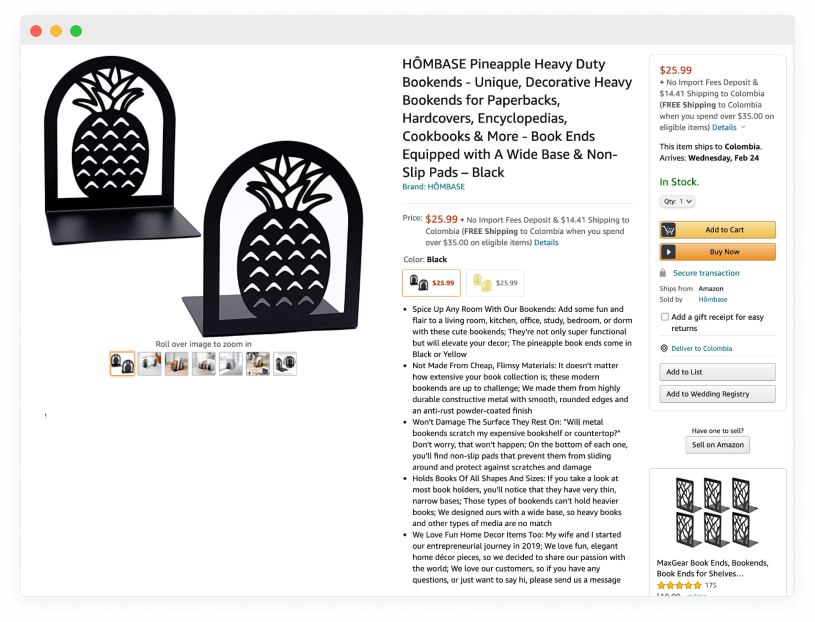The width and height of the screenshot is (815, 622).
Task: Click the Details link under the price
Action: tap(546, 243)
